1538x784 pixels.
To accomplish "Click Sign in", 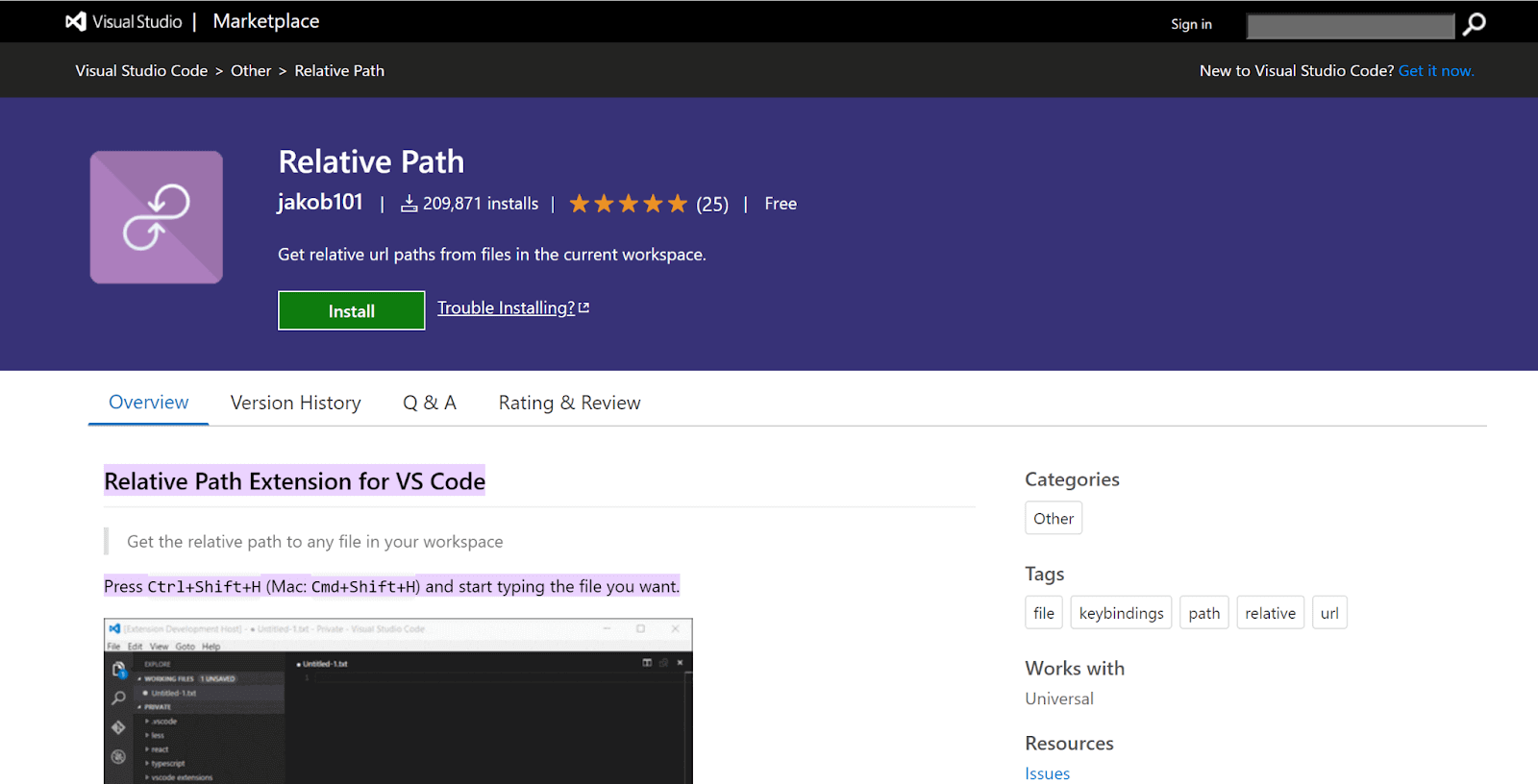I will [x=1191, y=24].
